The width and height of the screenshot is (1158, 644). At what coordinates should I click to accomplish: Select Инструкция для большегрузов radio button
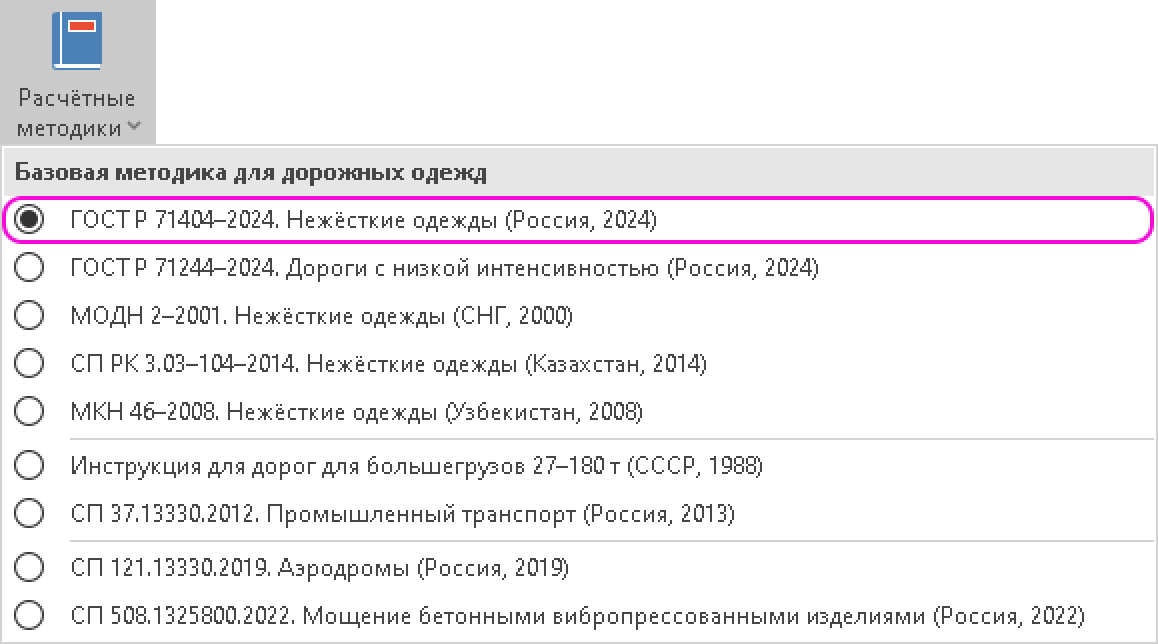pos(29,465)
